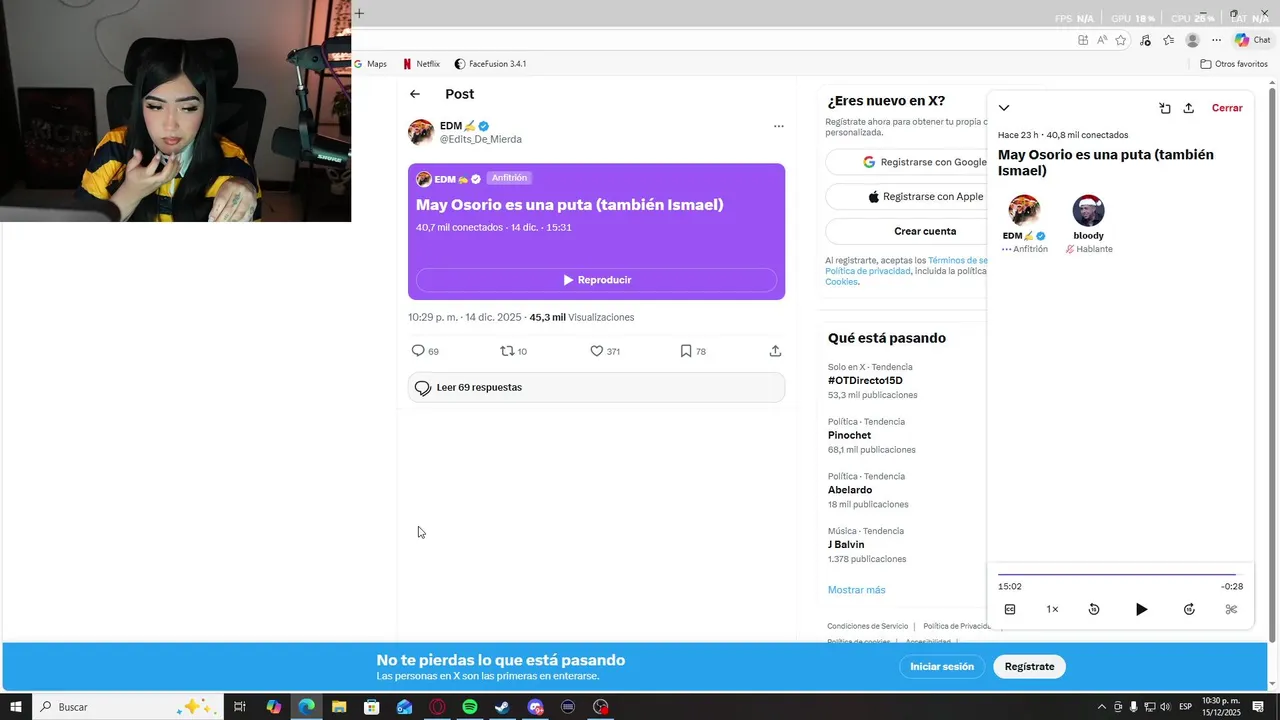Click the Windows Start button
Image resolution: width=1280 pixels, height=720 pixels.
tap(16, 707)
